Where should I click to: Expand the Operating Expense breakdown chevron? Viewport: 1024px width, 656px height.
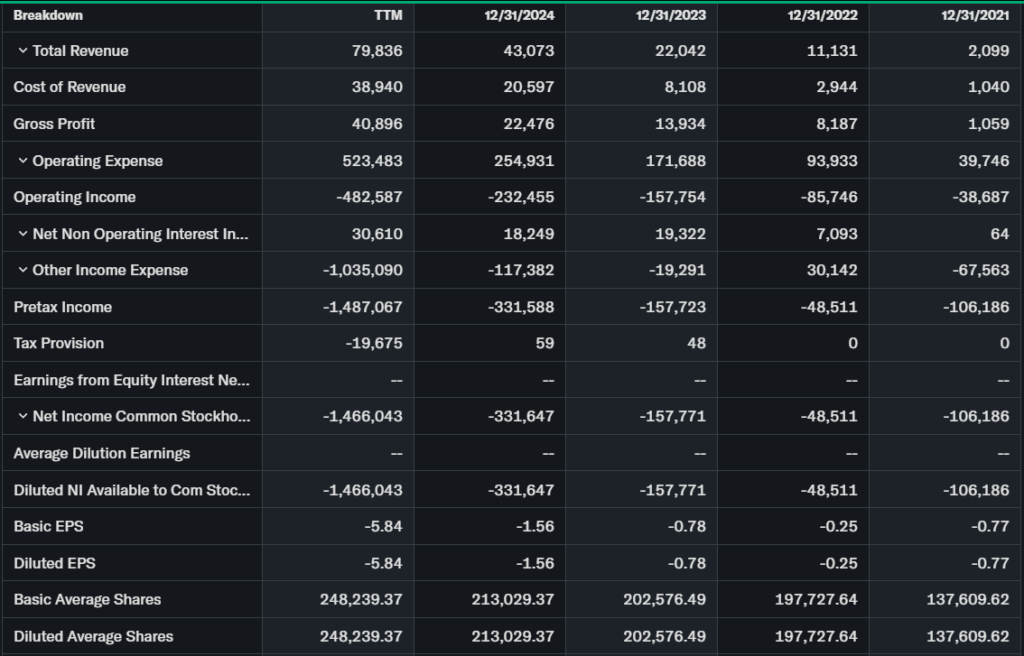[22, 161]
